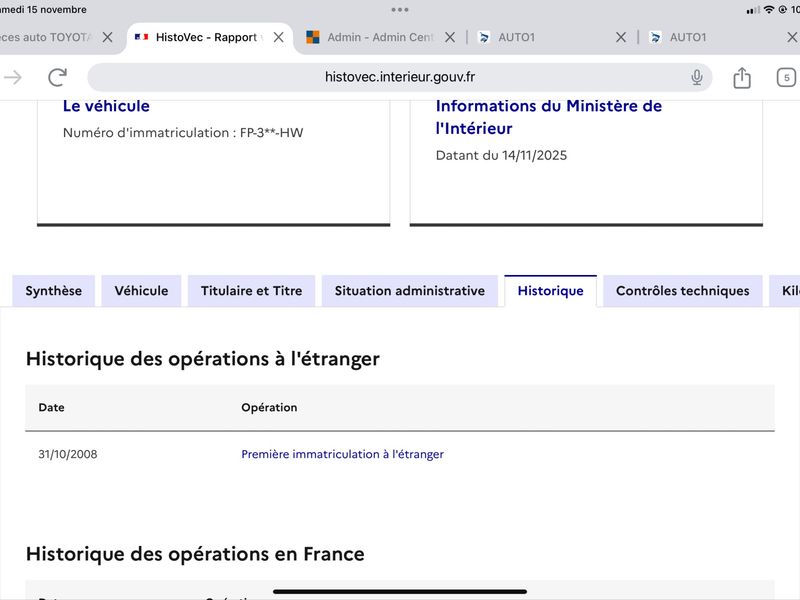The width and height of the screenshot is (800, 600).
Task: Open the Synthèse tab
Action: [54, 291]
